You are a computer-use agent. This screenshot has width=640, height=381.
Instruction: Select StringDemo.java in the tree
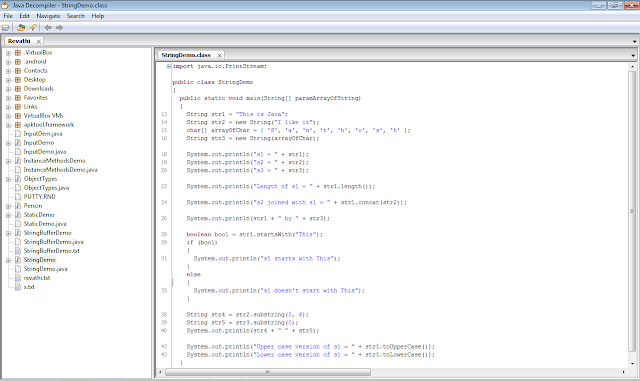coord(45,269)
